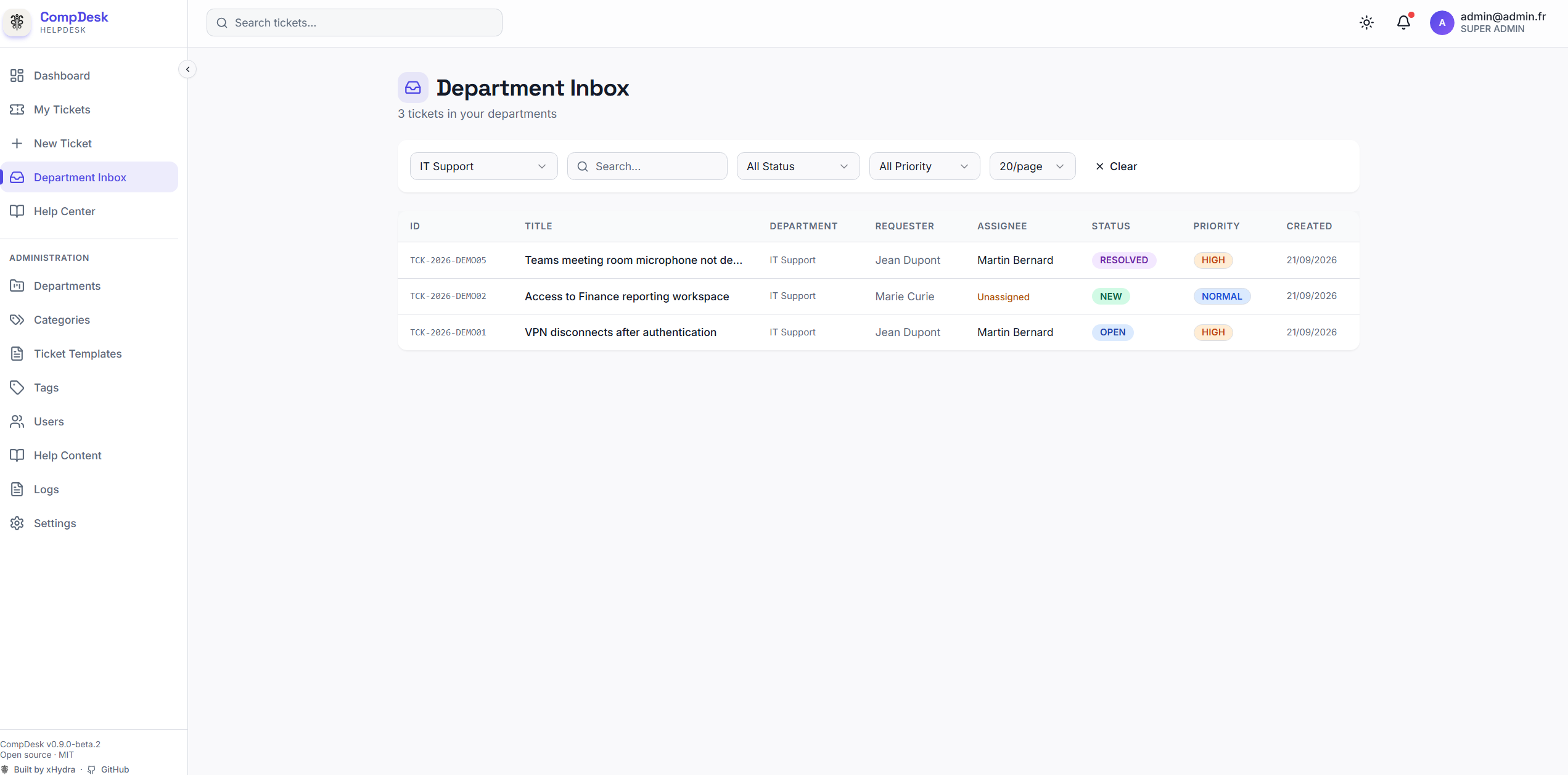Click the TITLE column header
The width and height of the screenshot is (1568, 775).
pos(538,226)
